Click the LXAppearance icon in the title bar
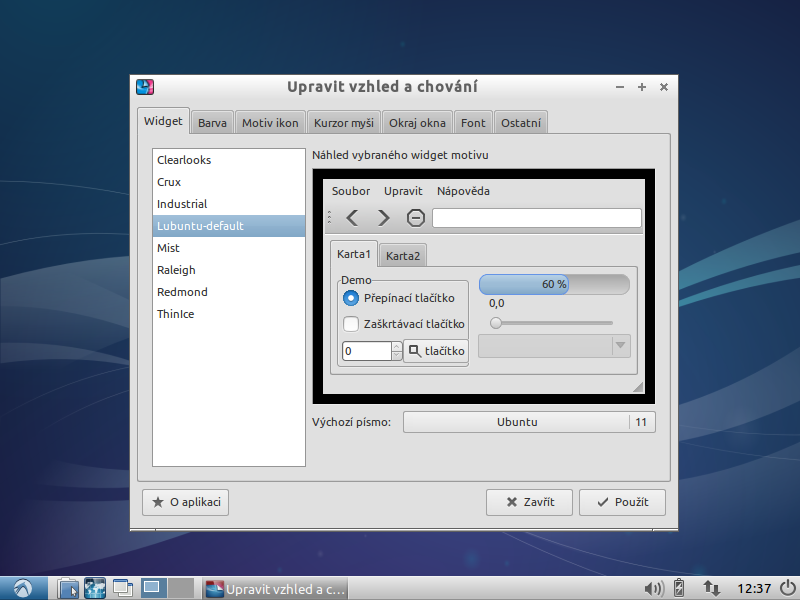The image size is (800, 600). click(x=143, y=86)
